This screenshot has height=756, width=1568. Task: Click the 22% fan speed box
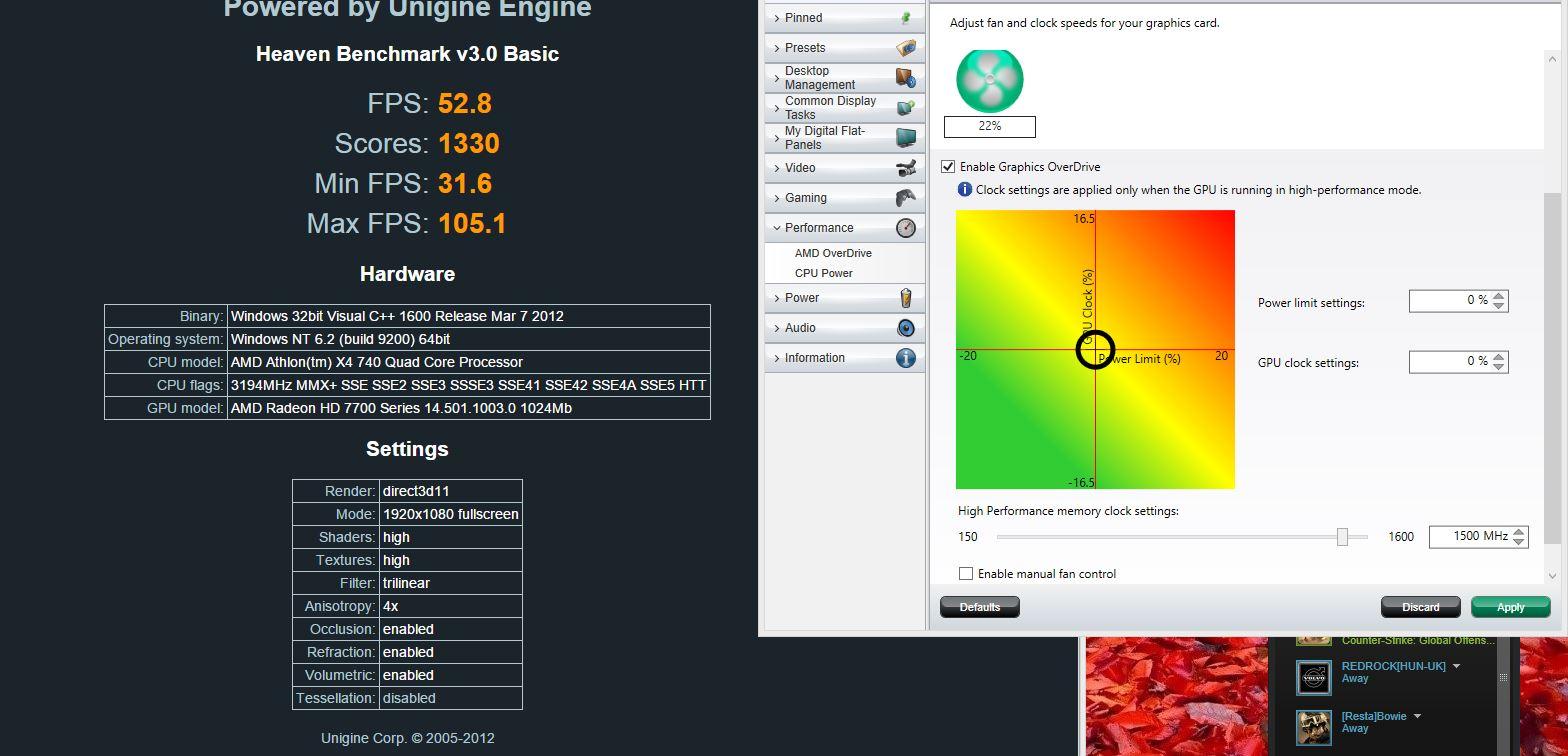[990, 126]
